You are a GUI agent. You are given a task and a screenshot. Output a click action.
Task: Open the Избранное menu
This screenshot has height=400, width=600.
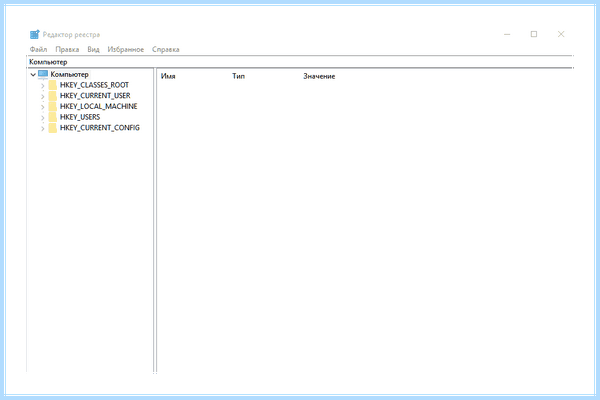pyautogui.click(x=126, y=49)
